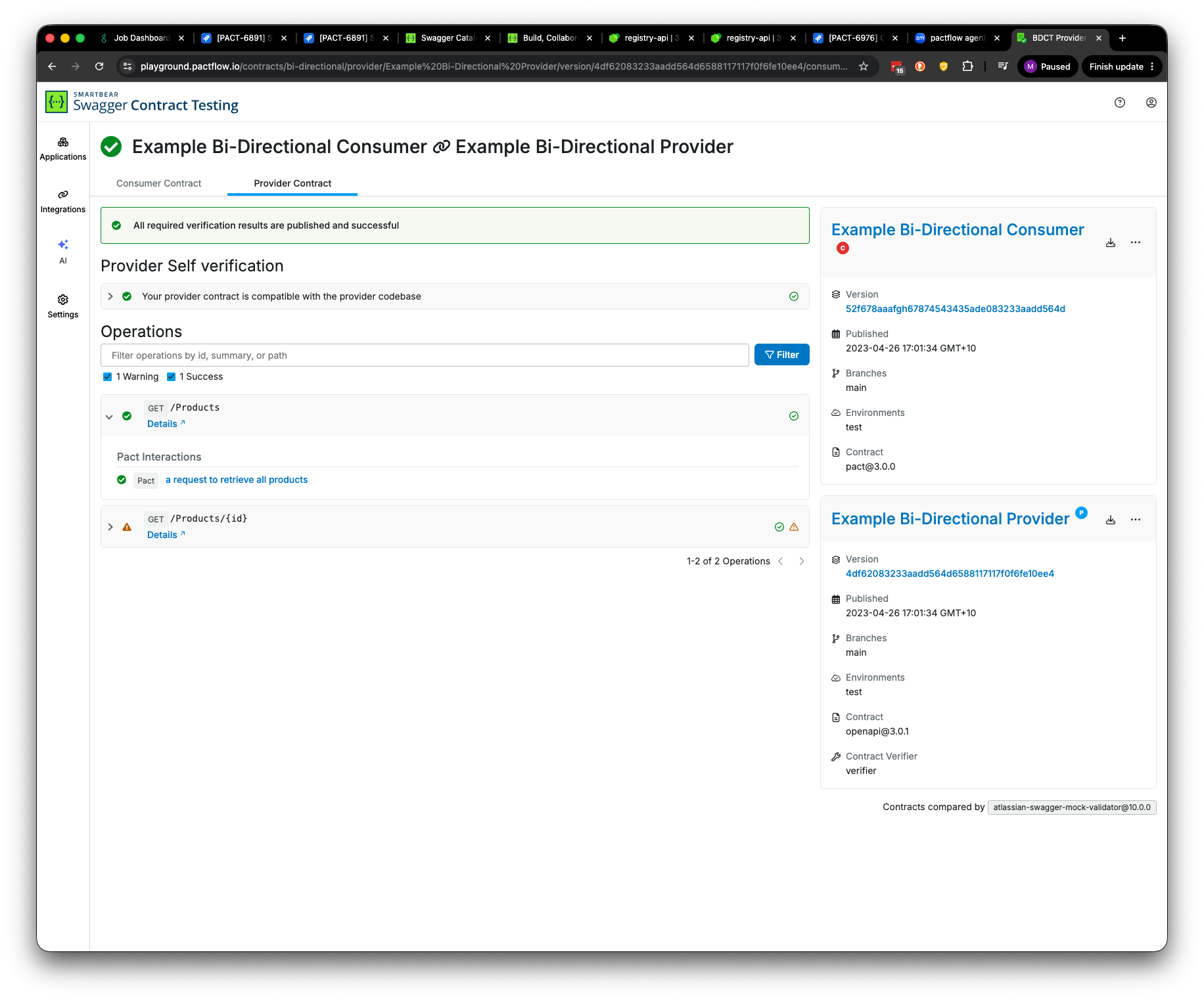The height and width of the screenshot is (1000, 1204).
Task: Select the Provider Contract tab
Action: point(292,183)
